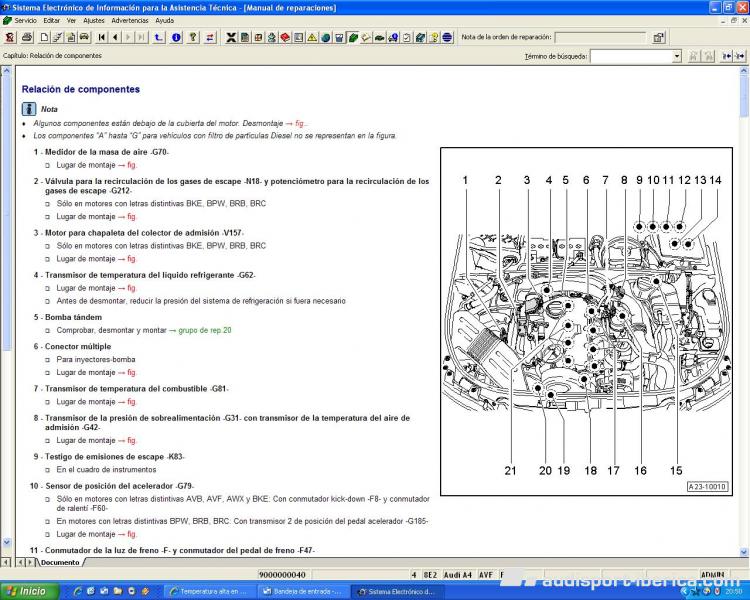Click the Audi A4 status bar entry

[458, 575]
